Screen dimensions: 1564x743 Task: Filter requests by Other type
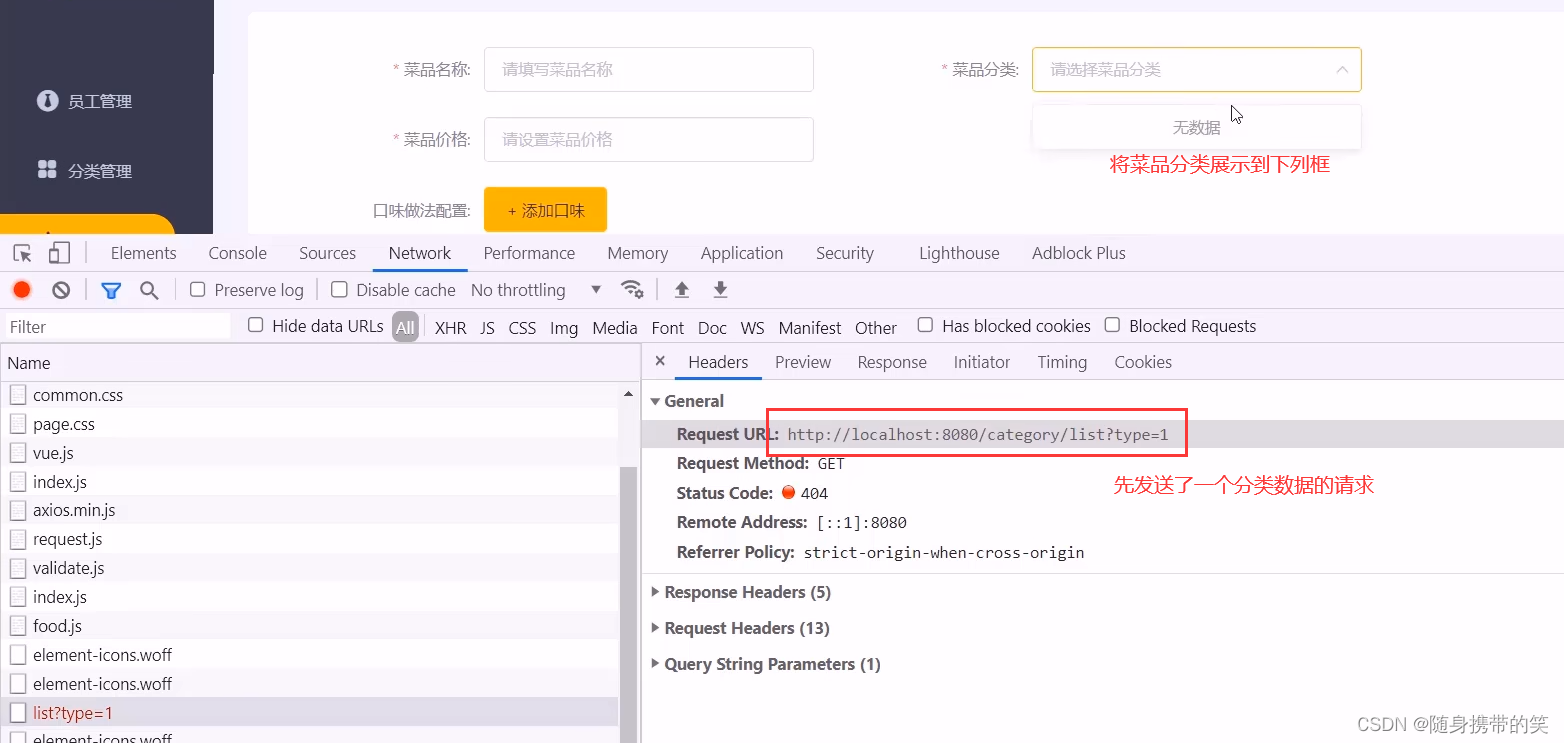[875, 328]
